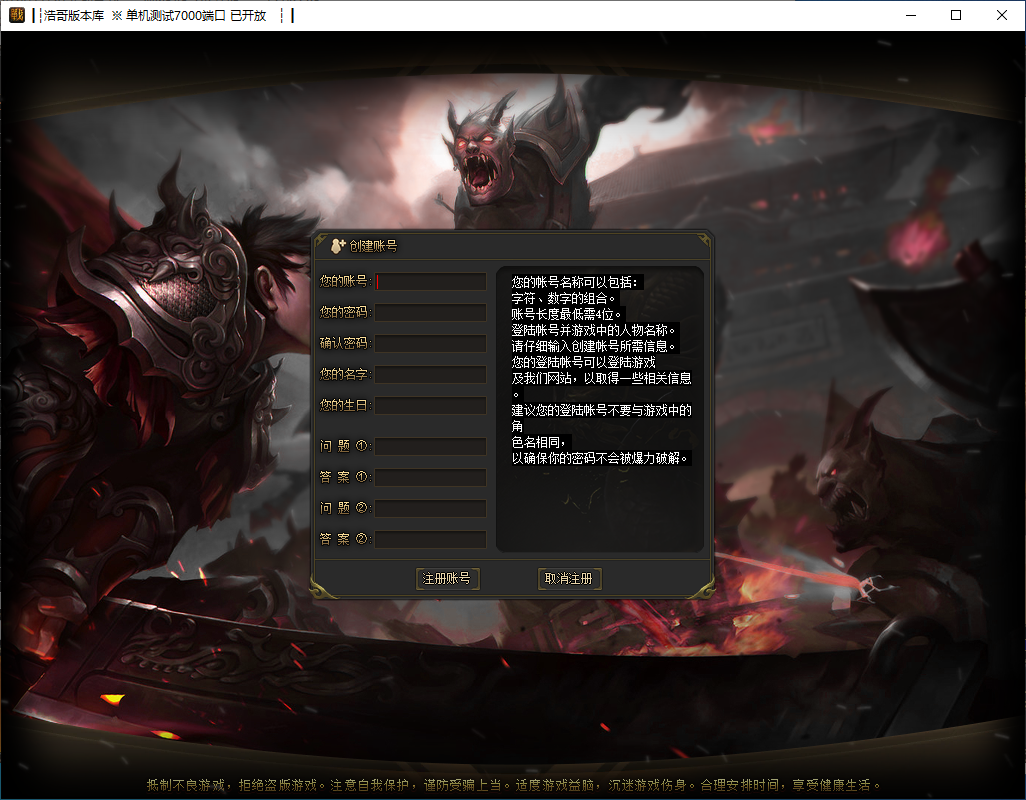The image size is (1026, 800).
Task: Click the 注册账号 register button
Action: click(x=448, y=578)
